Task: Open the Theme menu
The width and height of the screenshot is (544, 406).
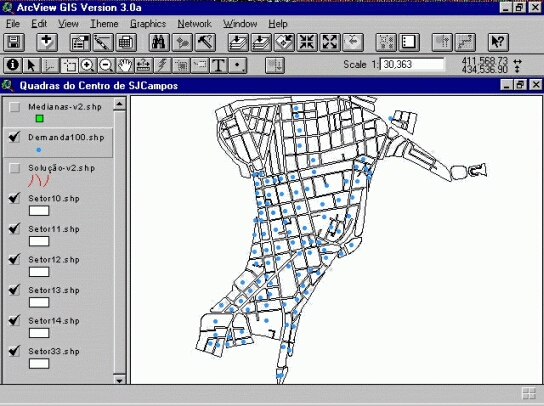Action: click(x=104, y=24)
